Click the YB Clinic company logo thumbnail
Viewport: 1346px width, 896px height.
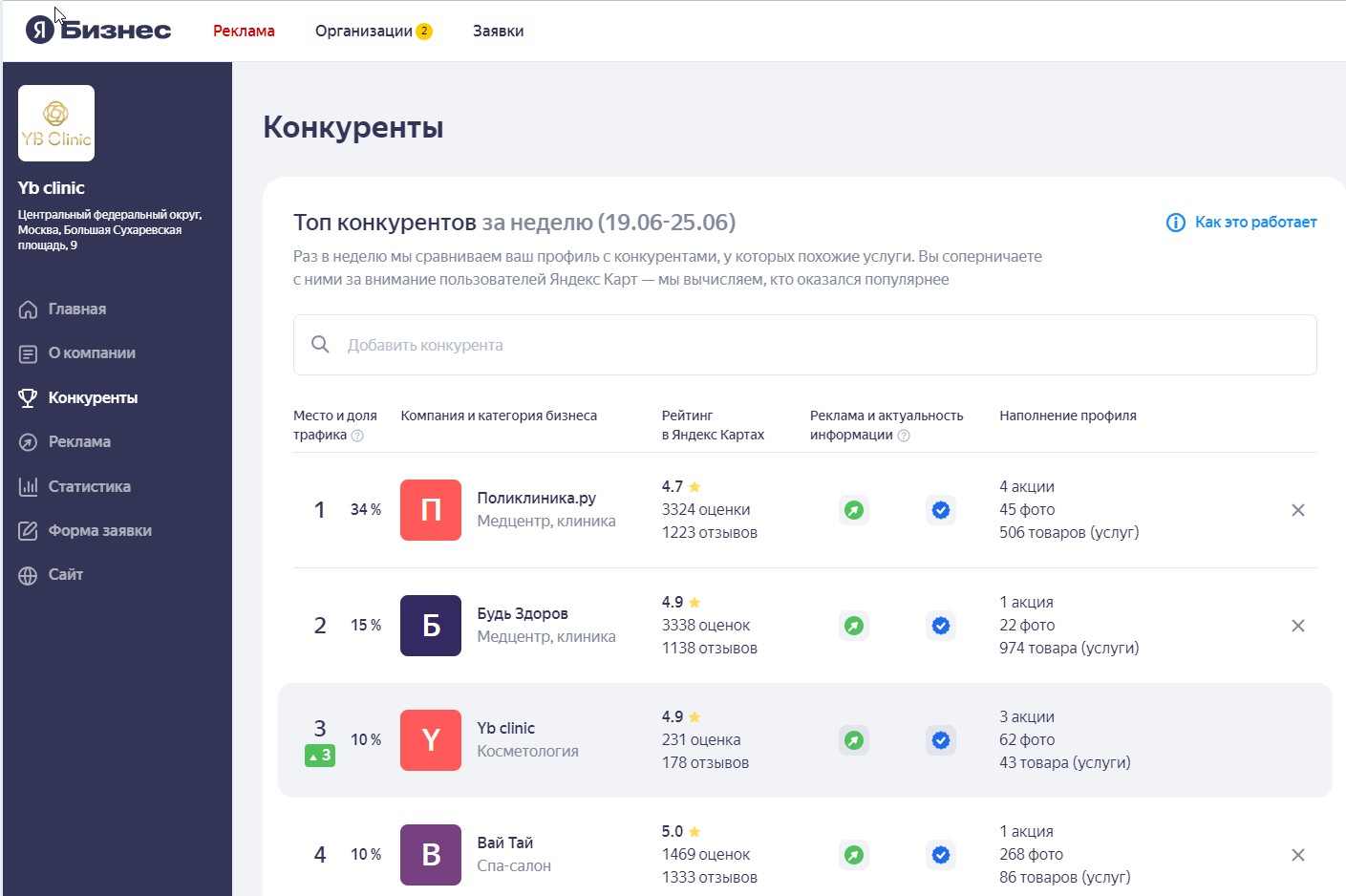click(56, 123)
